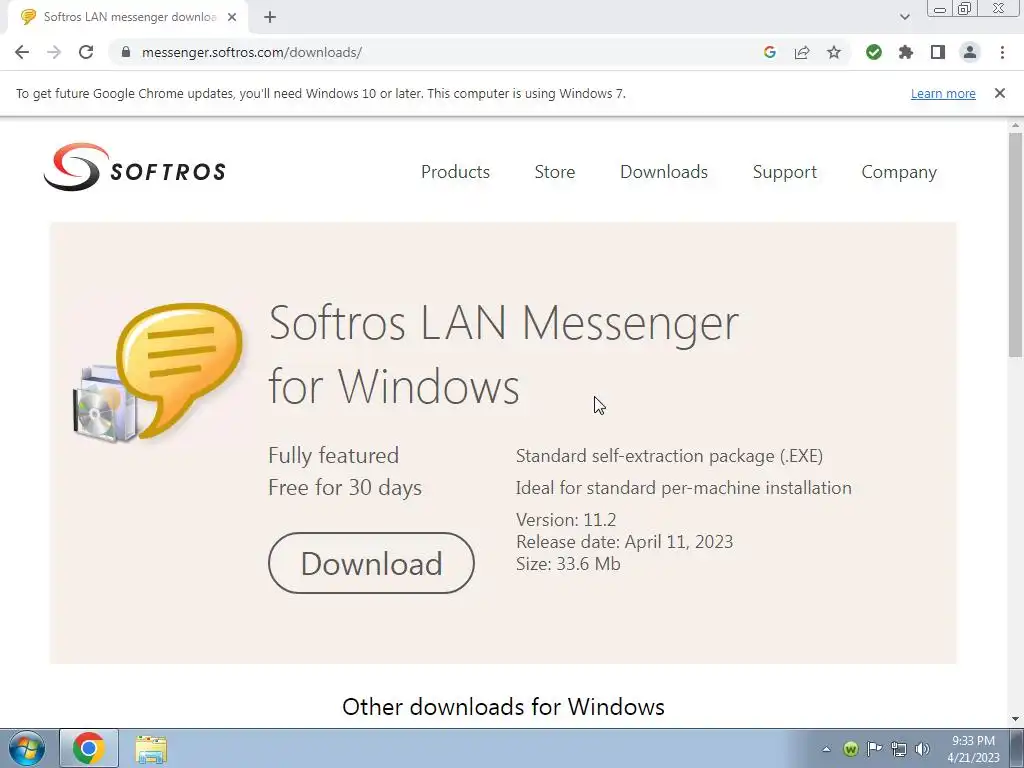Click the forward navigation arrow
Viewport: 1024px width, 768px height.
(54, 52)
